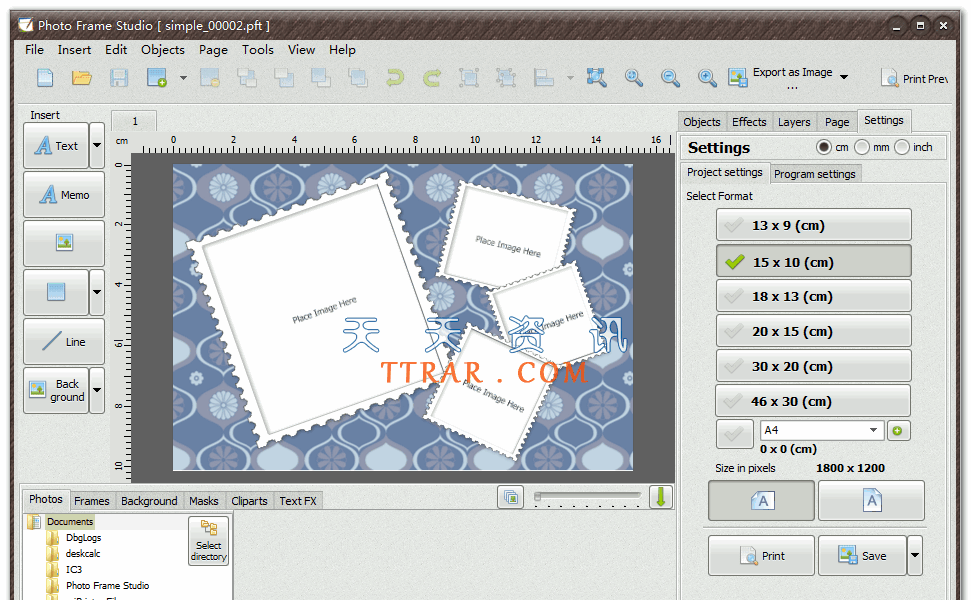The width and height of the screenshot is (971, 600).
Task: Click the Undo arrow icon
Action: click(394, 78)
